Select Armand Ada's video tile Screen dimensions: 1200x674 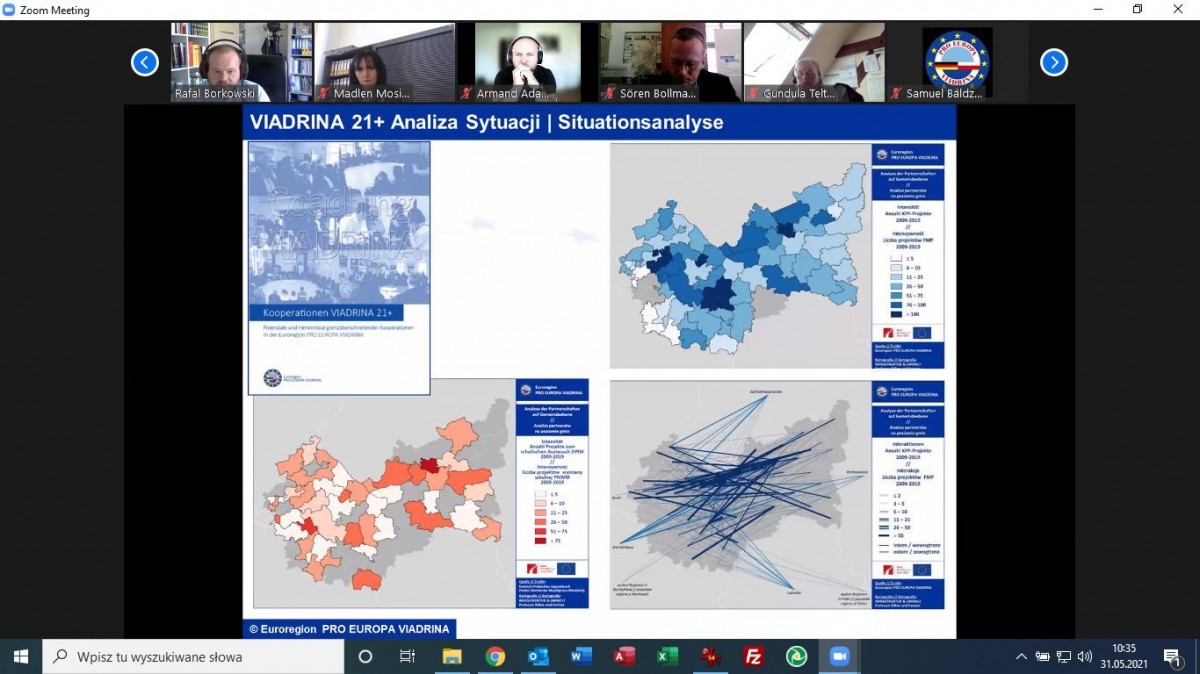click(x=528, y=63)
